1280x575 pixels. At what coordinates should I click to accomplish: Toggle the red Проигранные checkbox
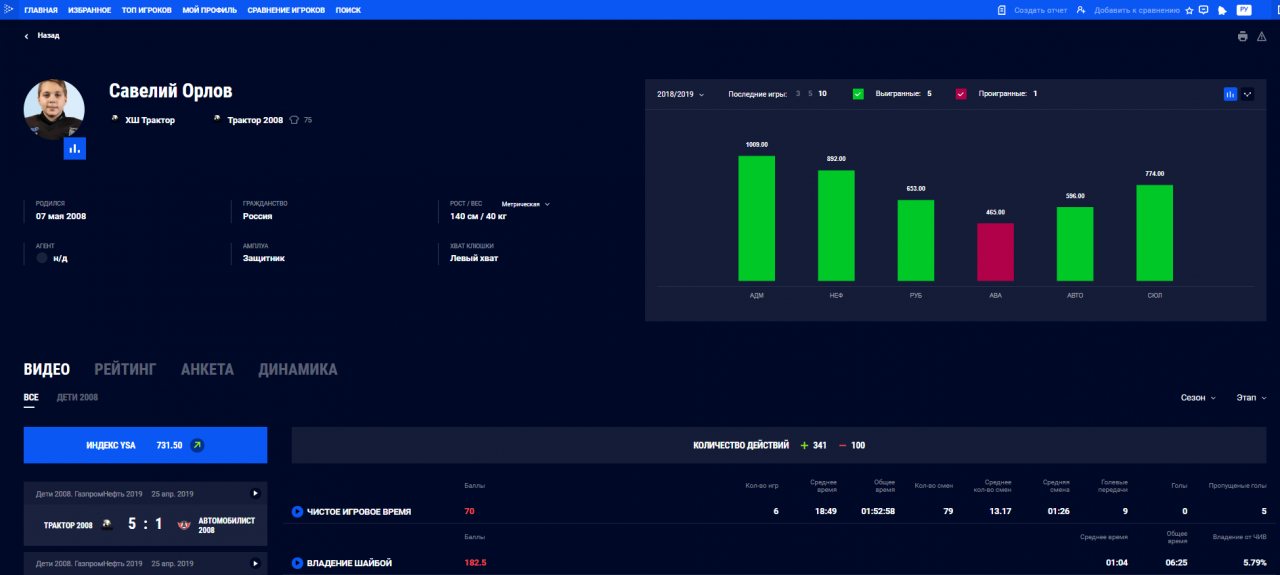coord(961,94)
